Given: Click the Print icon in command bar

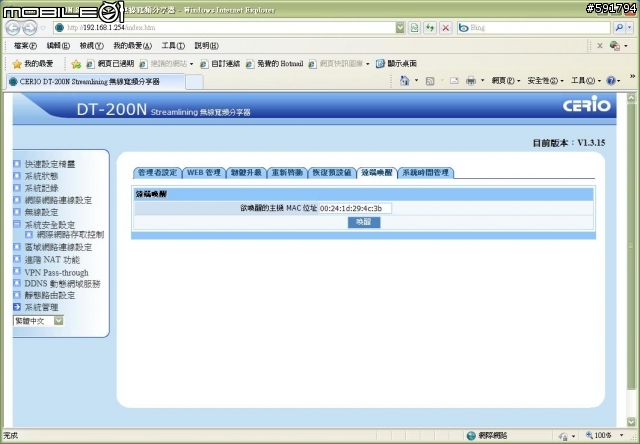Looking at the screenshot, I should 471,81.
